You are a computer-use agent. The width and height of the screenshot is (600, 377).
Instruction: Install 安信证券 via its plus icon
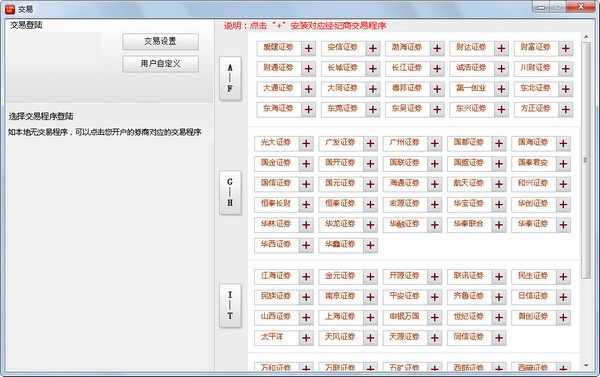click(x=373, y=49)
